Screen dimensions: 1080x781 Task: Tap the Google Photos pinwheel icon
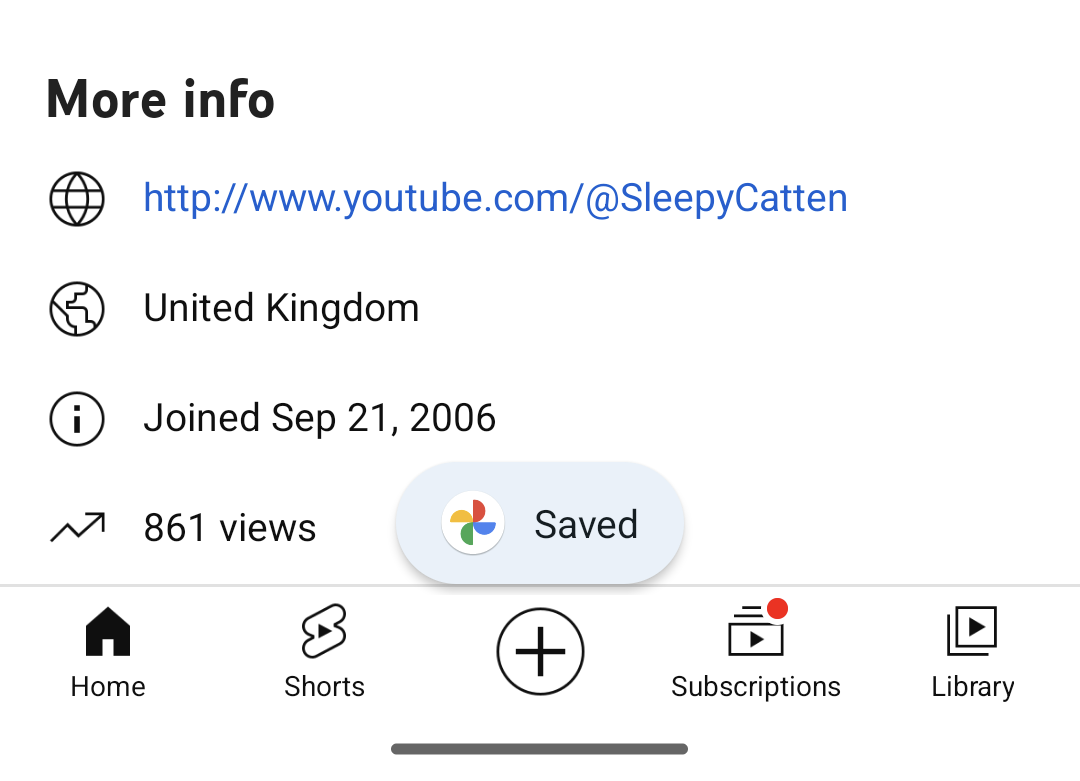(x=473, y=523)
